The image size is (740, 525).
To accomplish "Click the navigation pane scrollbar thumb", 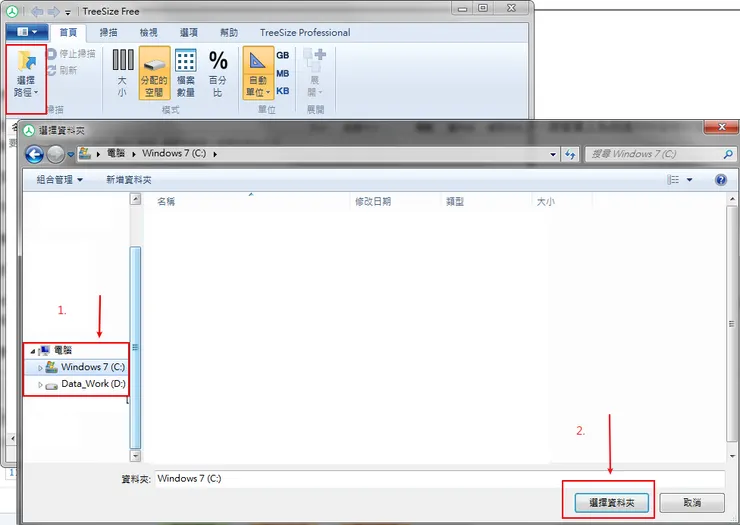I will [x=135, y=347].
